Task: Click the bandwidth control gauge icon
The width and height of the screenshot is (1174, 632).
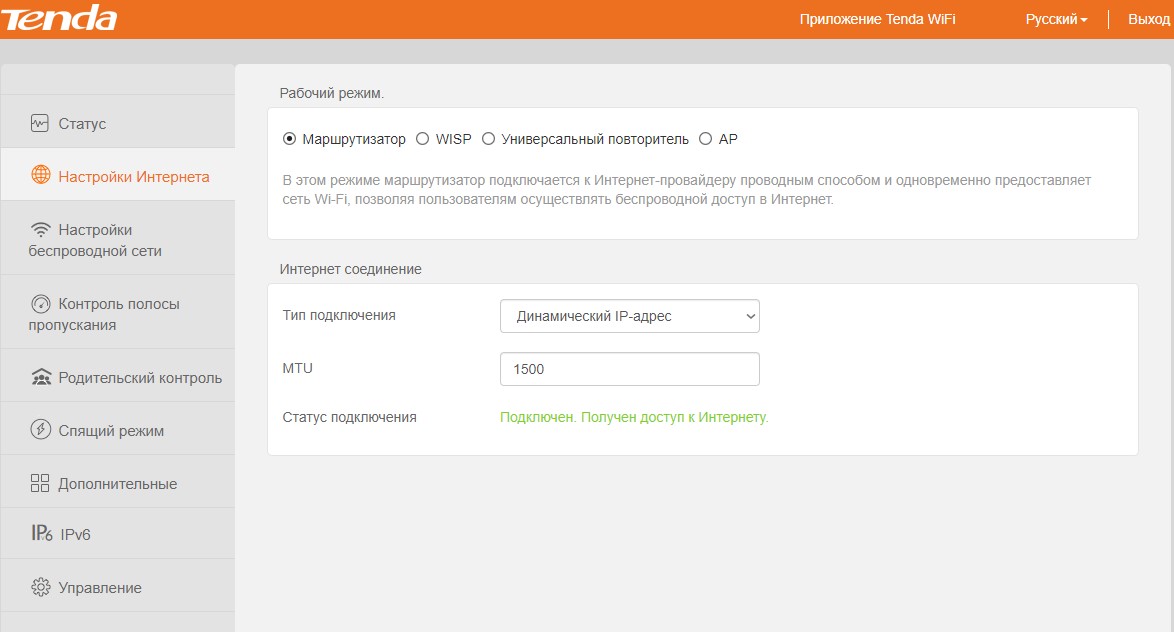Action: [40, 303]
